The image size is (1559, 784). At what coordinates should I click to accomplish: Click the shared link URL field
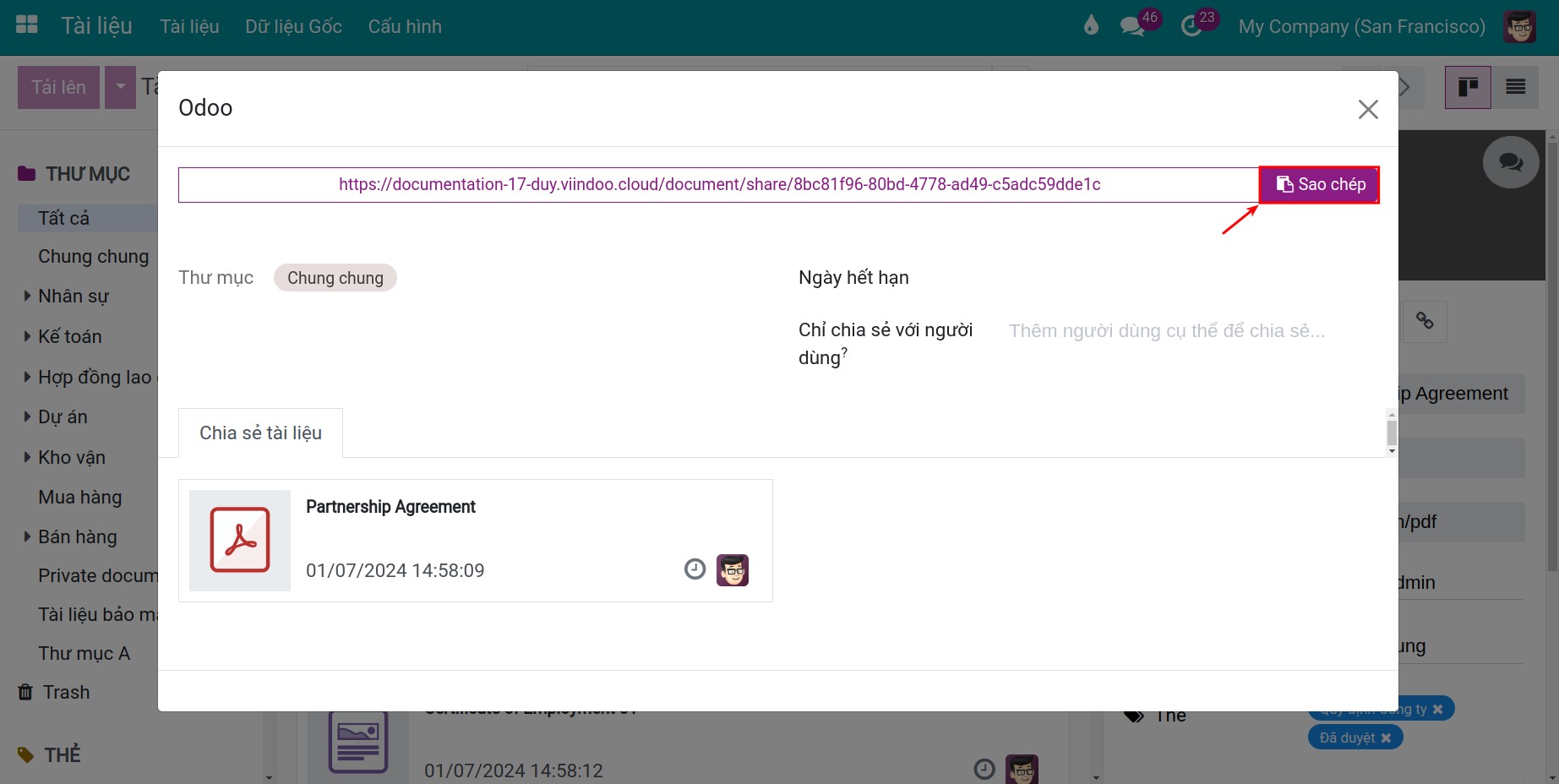[x=718, y=185]
